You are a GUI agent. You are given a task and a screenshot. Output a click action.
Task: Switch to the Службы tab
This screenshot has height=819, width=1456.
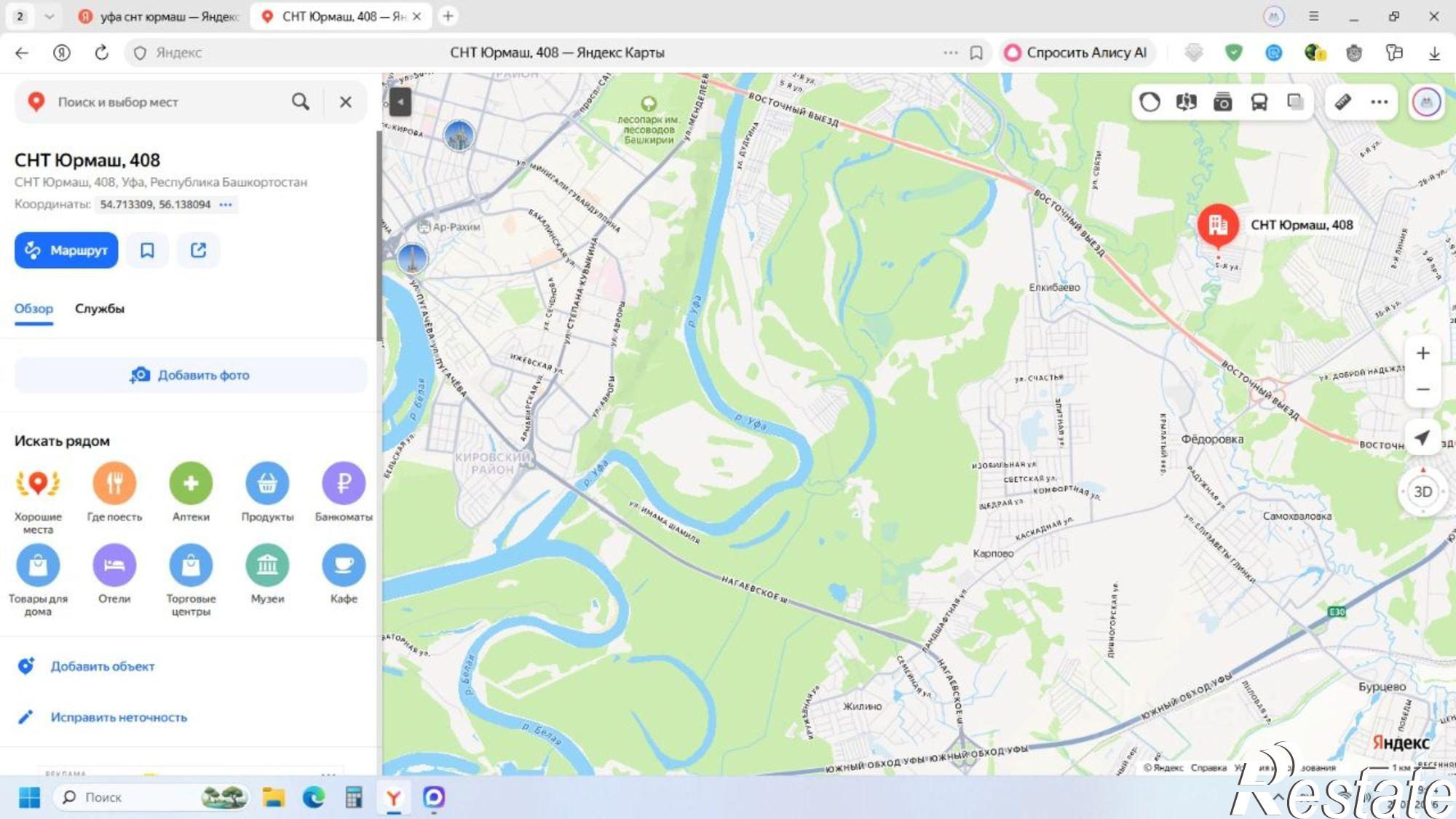click(100, 309)
